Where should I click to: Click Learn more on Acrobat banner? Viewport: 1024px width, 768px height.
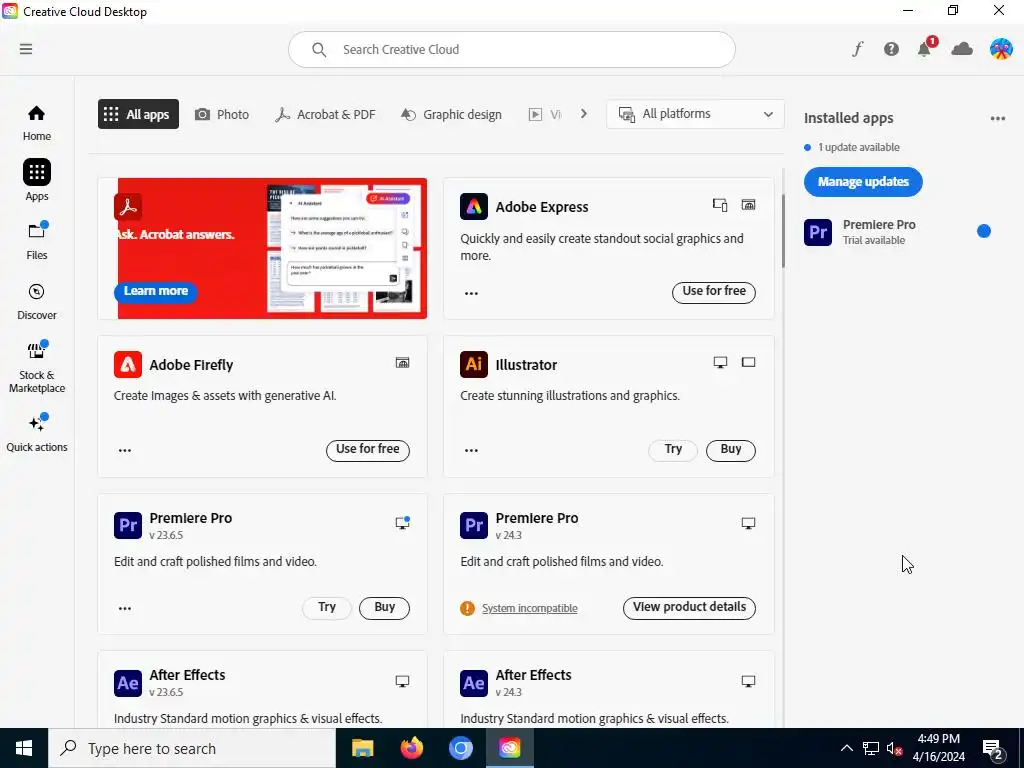(x=155, y=291)
